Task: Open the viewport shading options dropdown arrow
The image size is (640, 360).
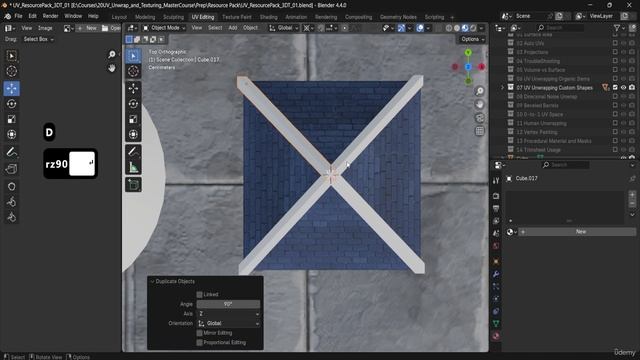Action: (x=482, y=28)
